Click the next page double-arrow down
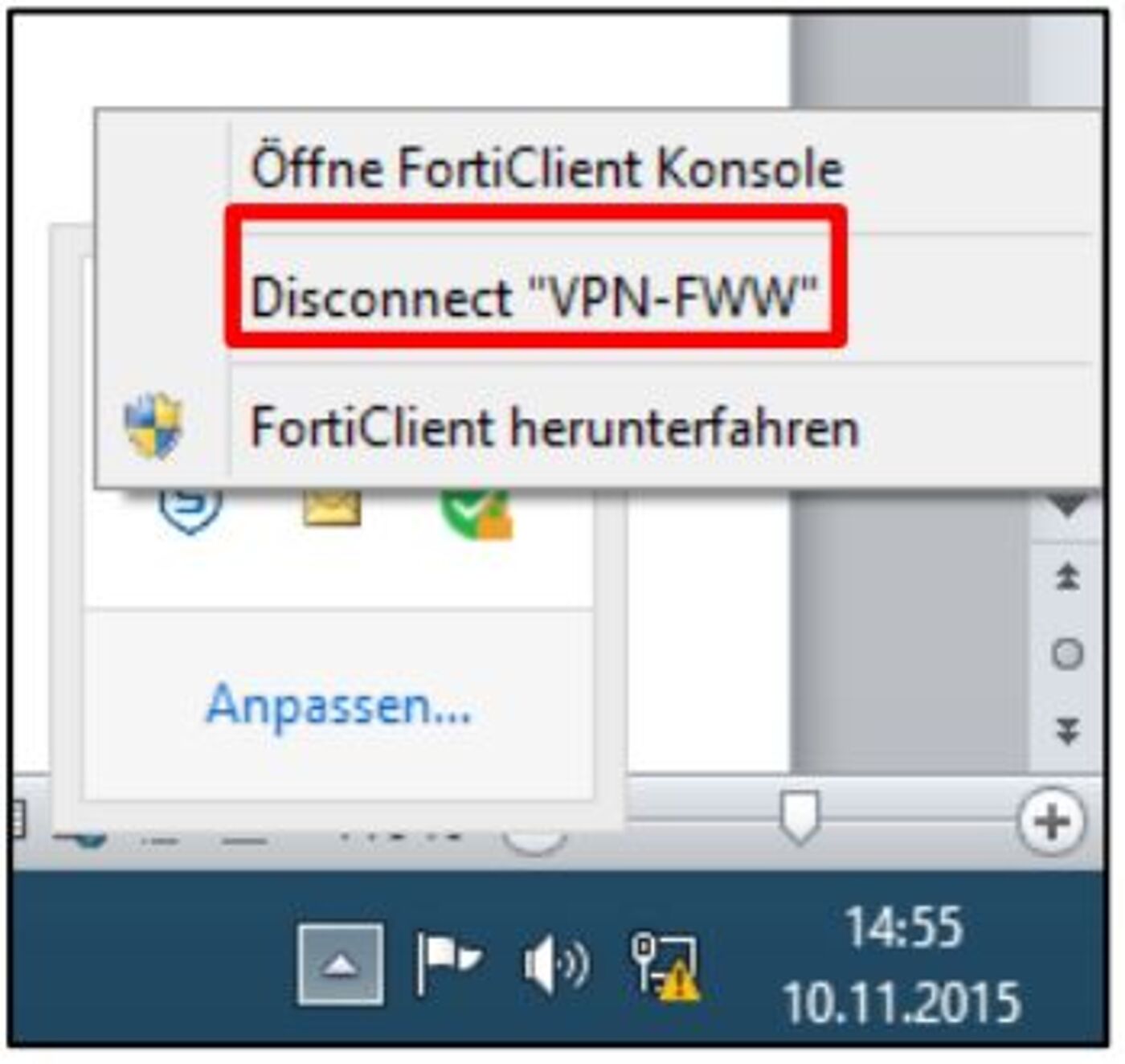The width and height of the screenshot is (1125, 1064). click(x=1067, y=730)
